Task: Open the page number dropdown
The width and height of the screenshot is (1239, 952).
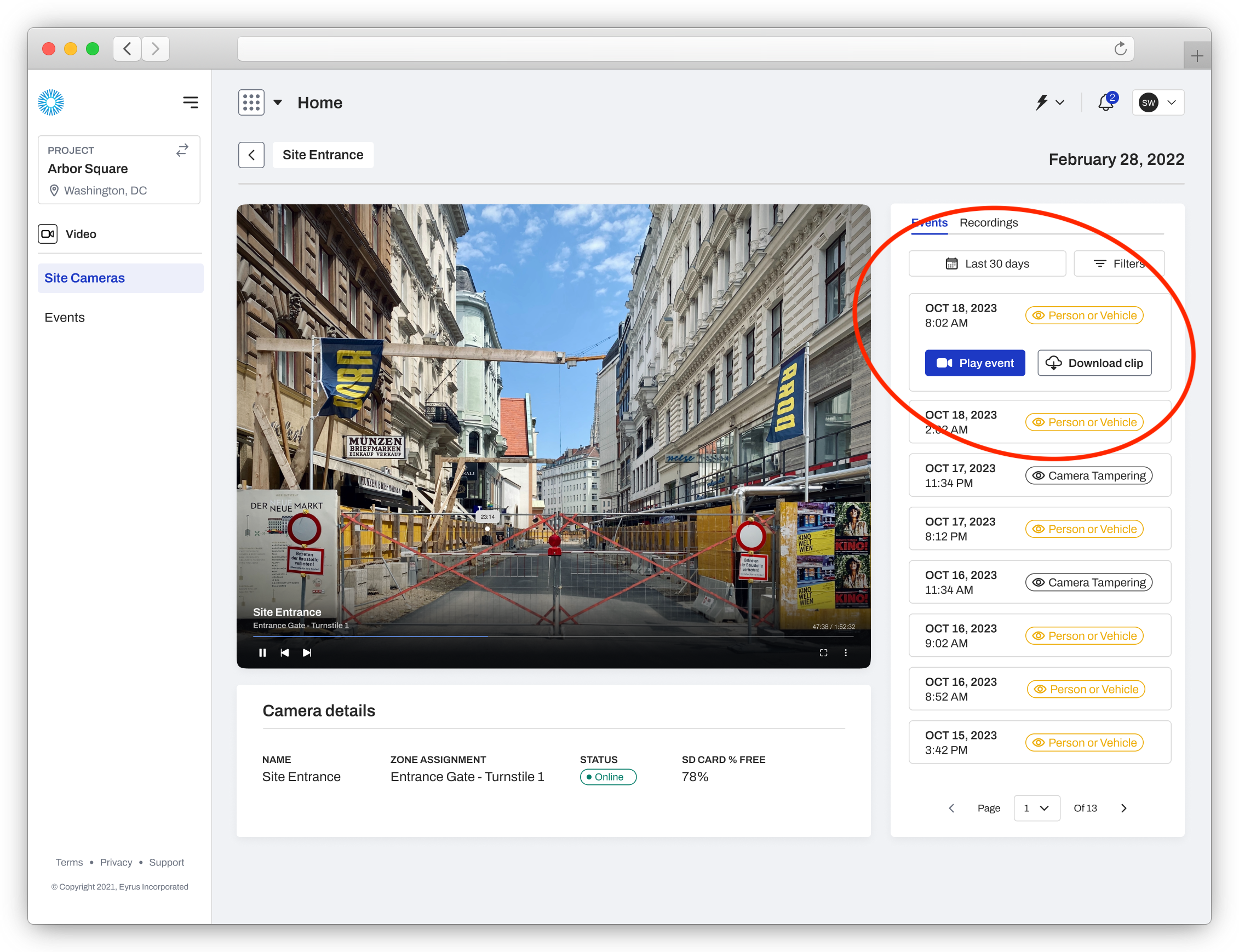Action: click(1036, 808)
